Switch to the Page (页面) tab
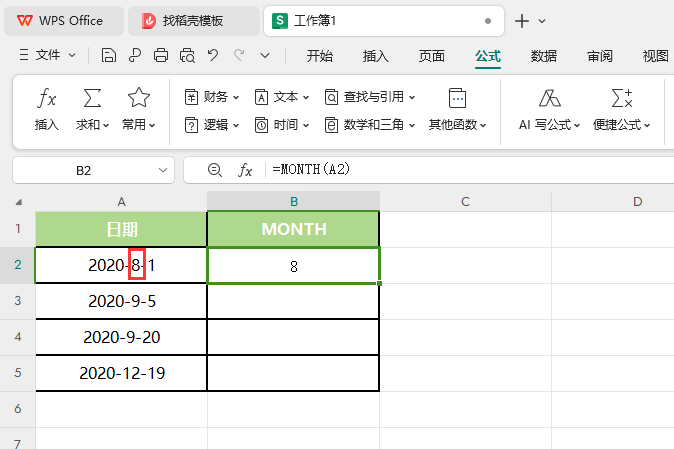674x449 pixels. 432,56
